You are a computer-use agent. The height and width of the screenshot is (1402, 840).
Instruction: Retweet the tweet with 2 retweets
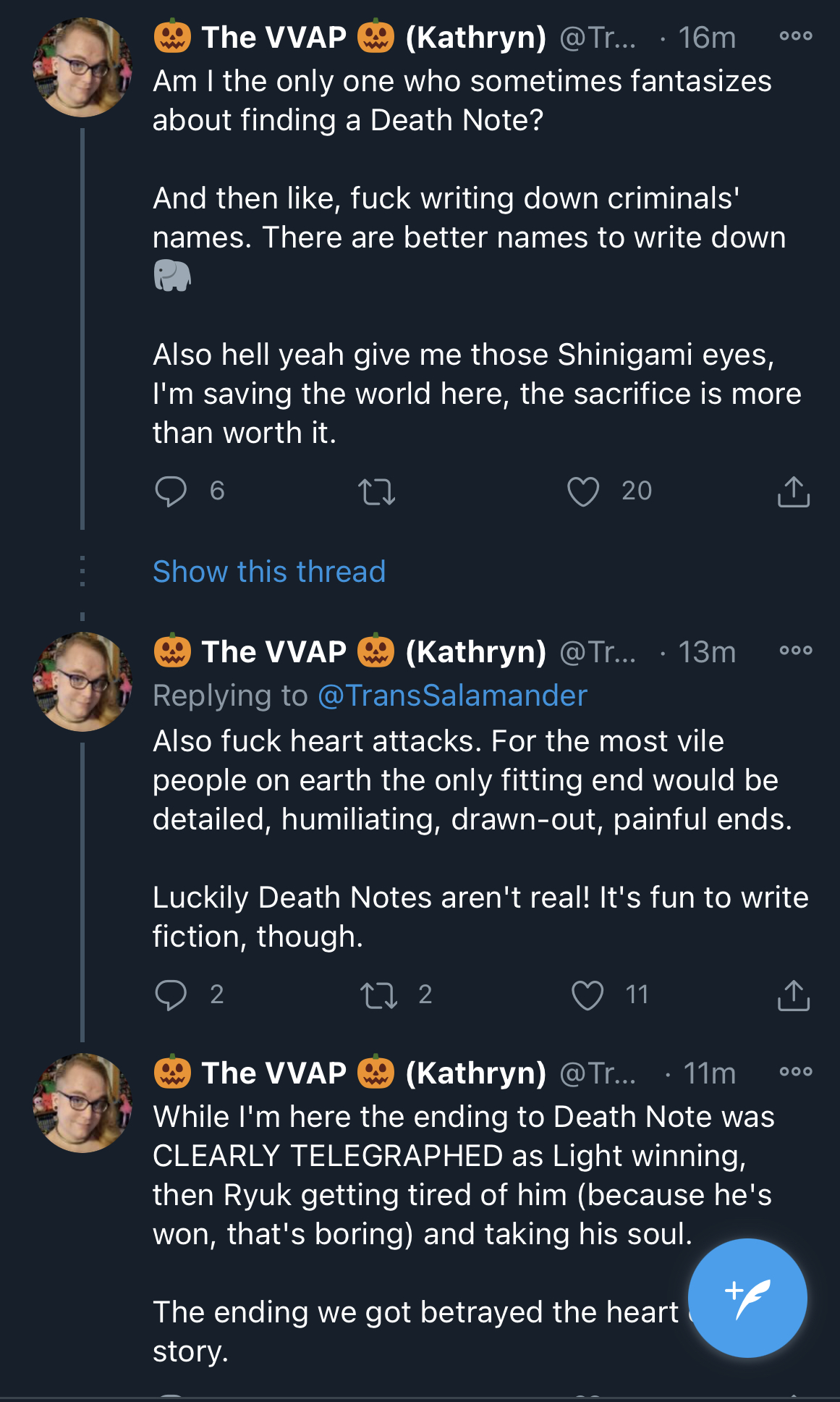(379, 995)
